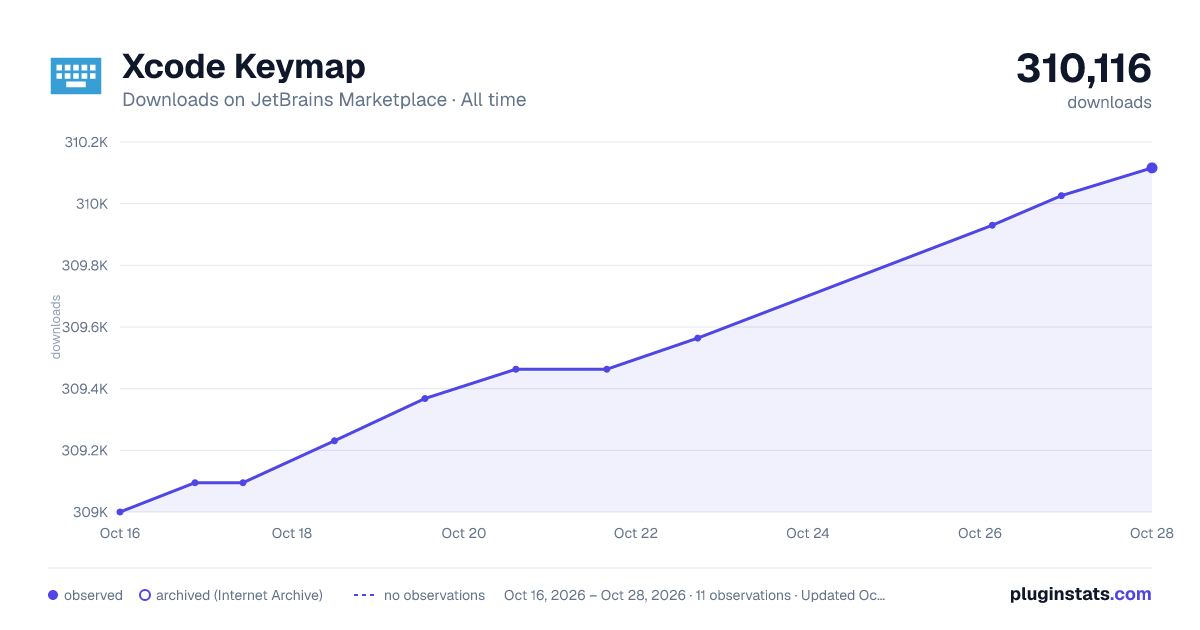Click the 309.2K y-axis label
The width and height of the screenshot is (1200, 630).
tap(85, 450)
